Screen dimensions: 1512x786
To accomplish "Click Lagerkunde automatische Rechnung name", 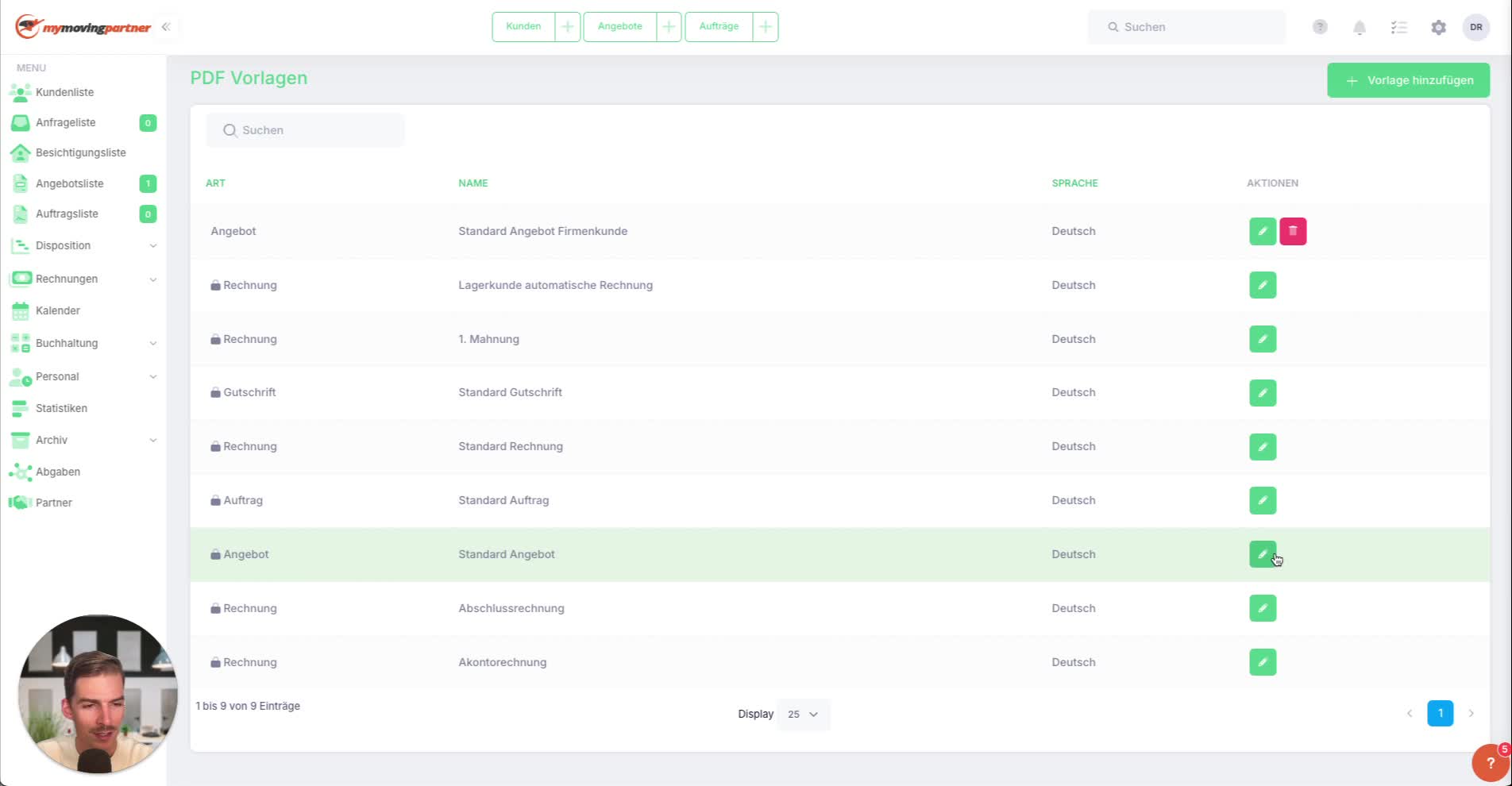I will point(555,285).
